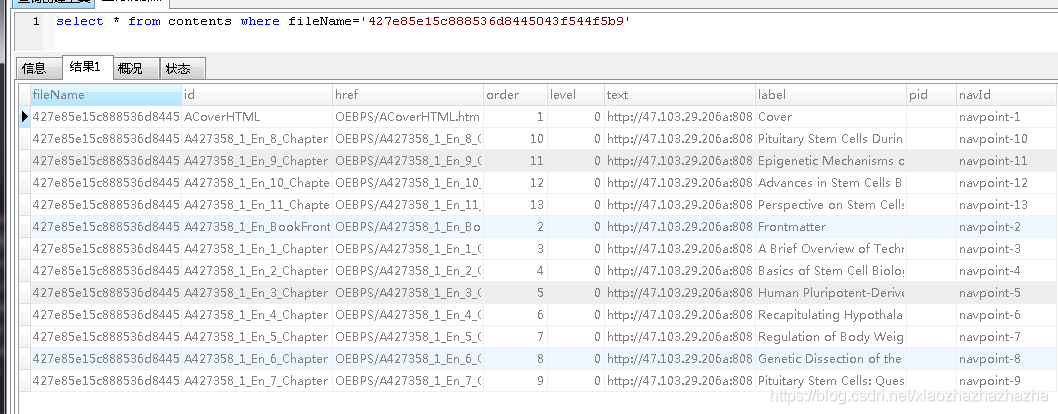Viewport: 1058px width, 414px height.
Task: Click the id column header
Action: pos(257,95)
